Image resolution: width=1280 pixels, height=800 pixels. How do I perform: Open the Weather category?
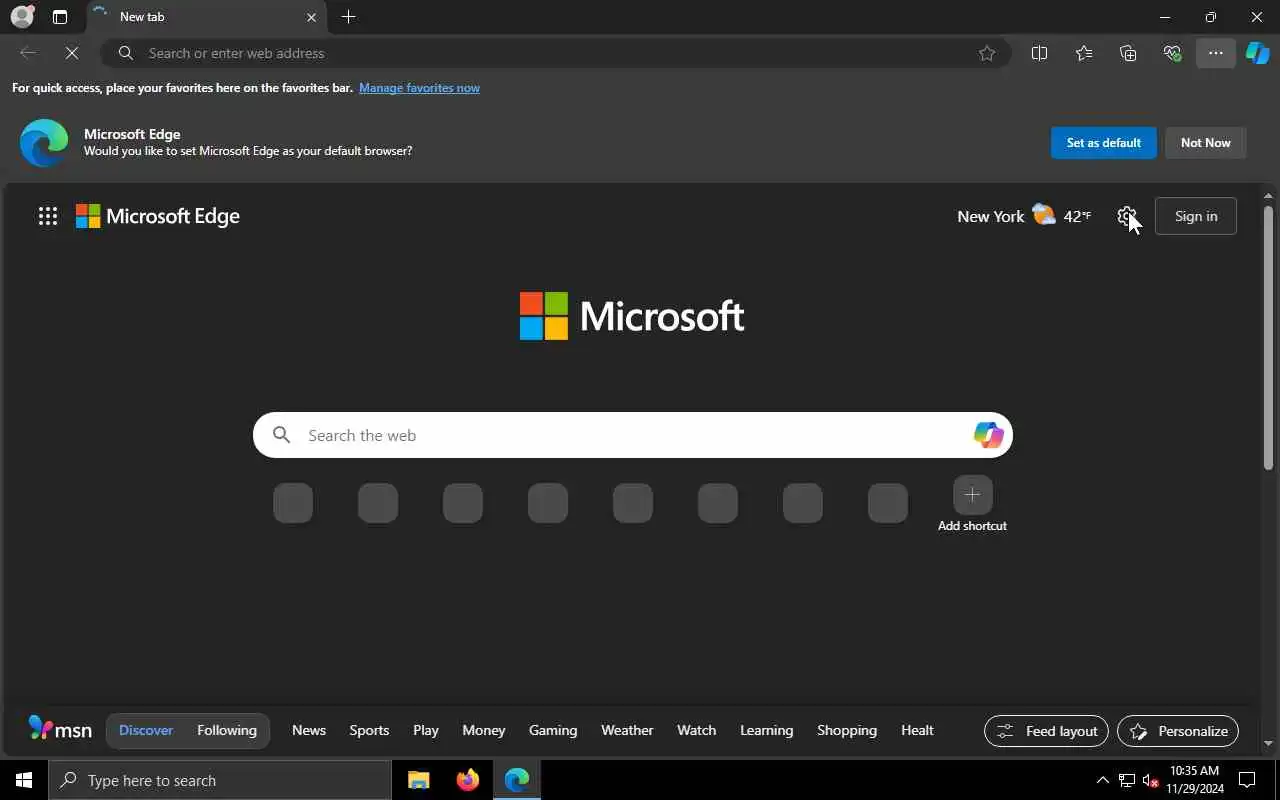(x=627, y=730)
